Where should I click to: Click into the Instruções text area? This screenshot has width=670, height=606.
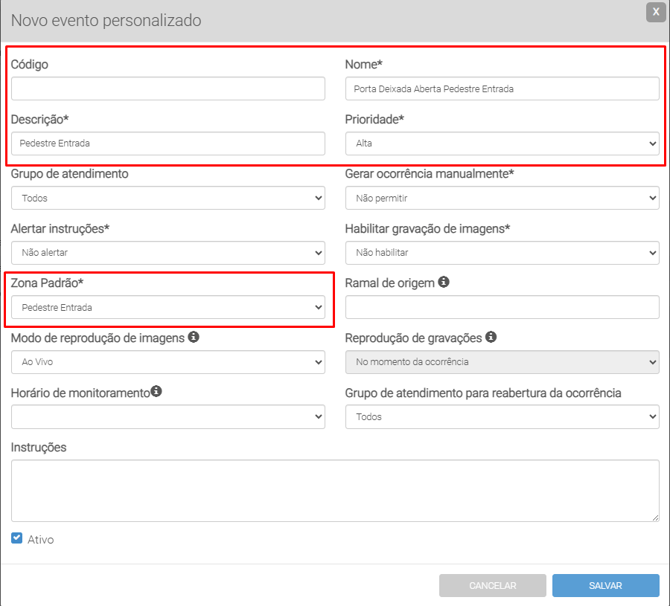[335, 490]
